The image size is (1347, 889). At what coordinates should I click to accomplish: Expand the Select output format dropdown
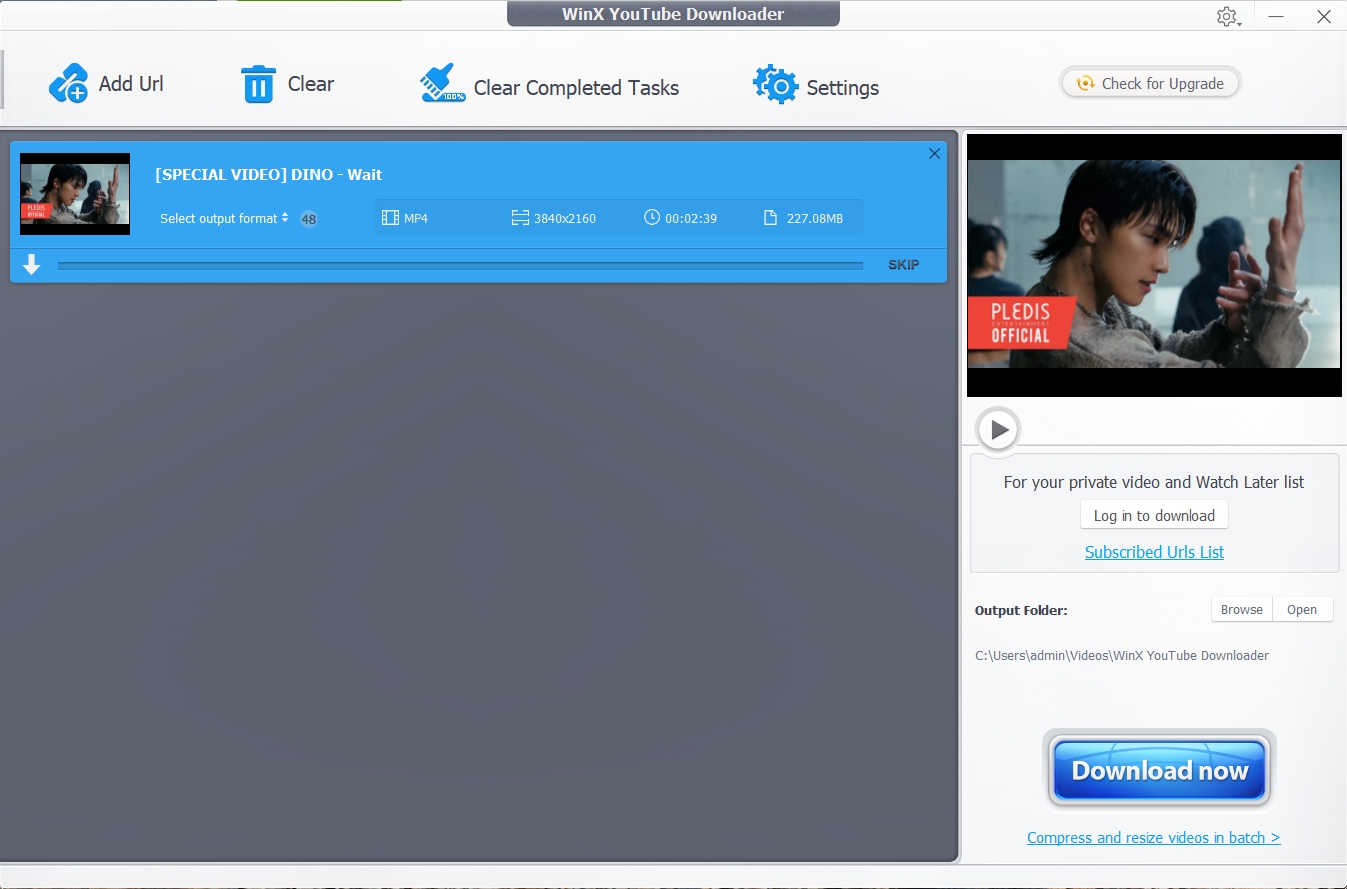coord(224,218)
